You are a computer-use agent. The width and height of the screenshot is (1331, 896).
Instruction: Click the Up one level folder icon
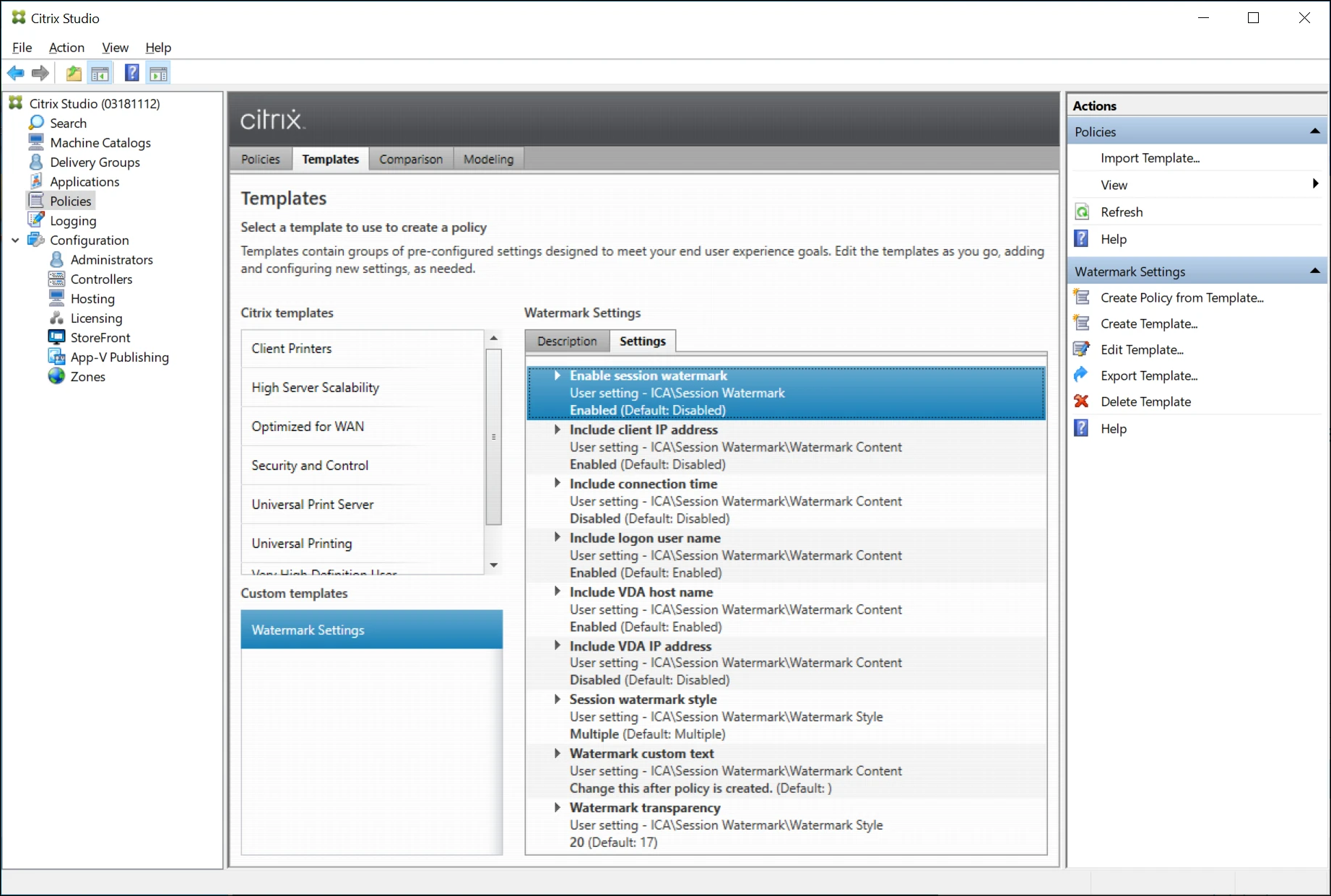74,73
